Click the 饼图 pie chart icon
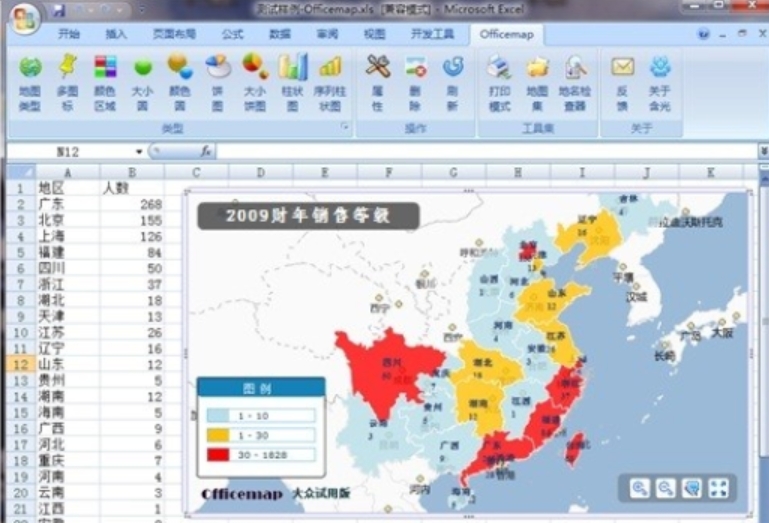The height and width of the screenshot is (523, 769). (217, 79)
